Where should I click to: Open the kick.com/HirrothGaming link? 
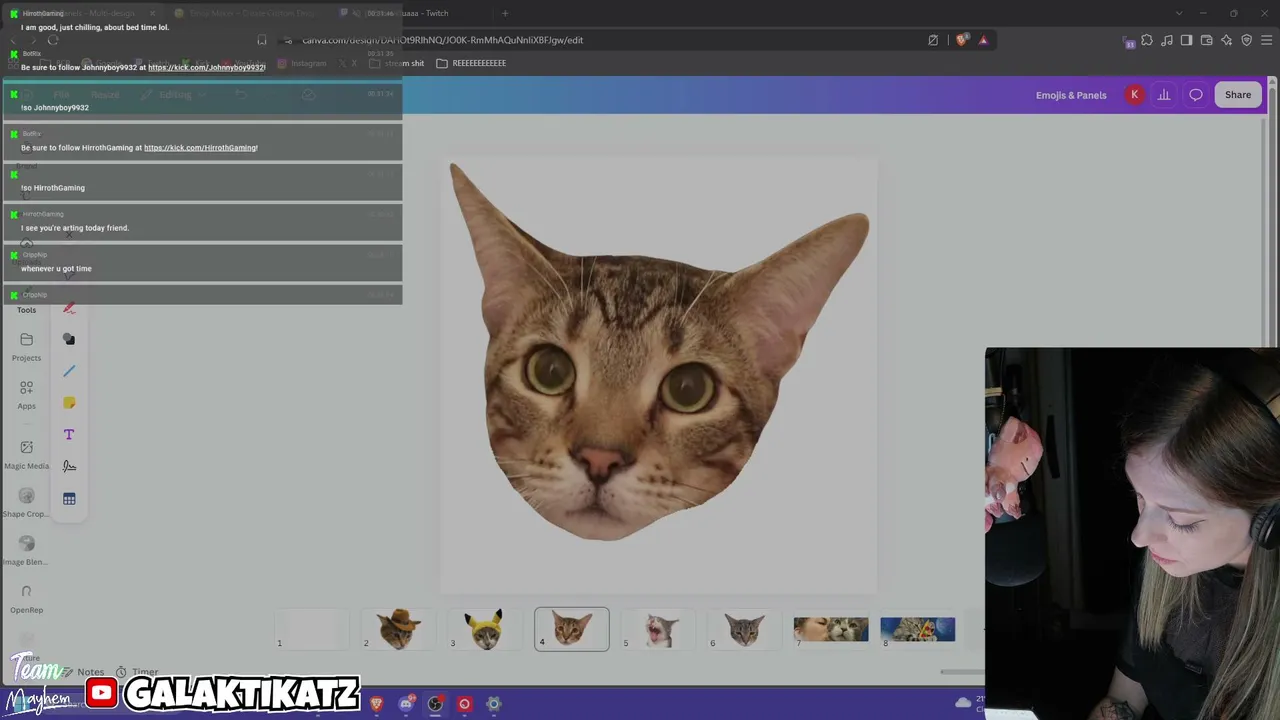201,148
